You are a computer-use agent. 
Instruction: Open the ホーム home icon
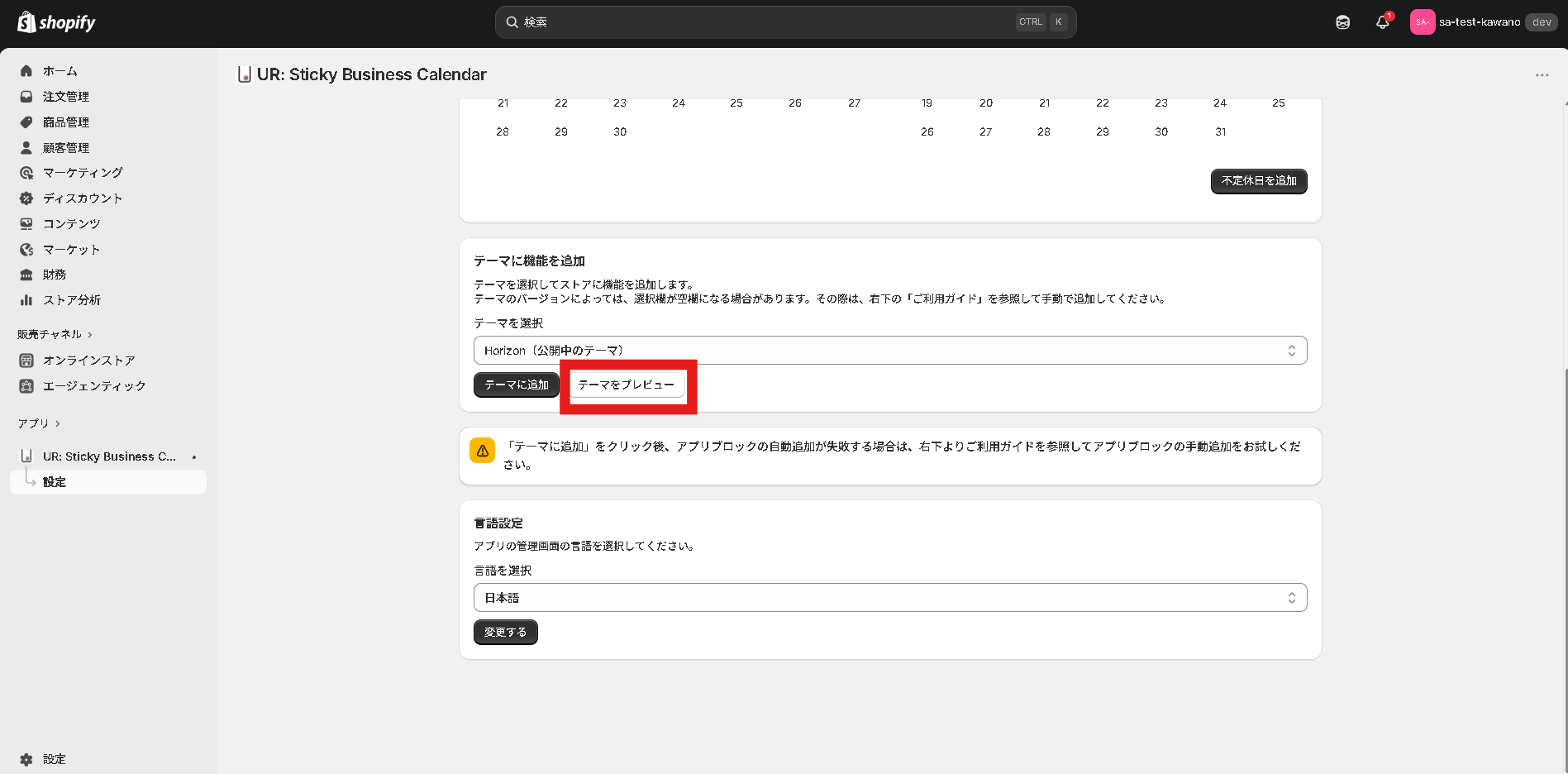pos(26,71)
